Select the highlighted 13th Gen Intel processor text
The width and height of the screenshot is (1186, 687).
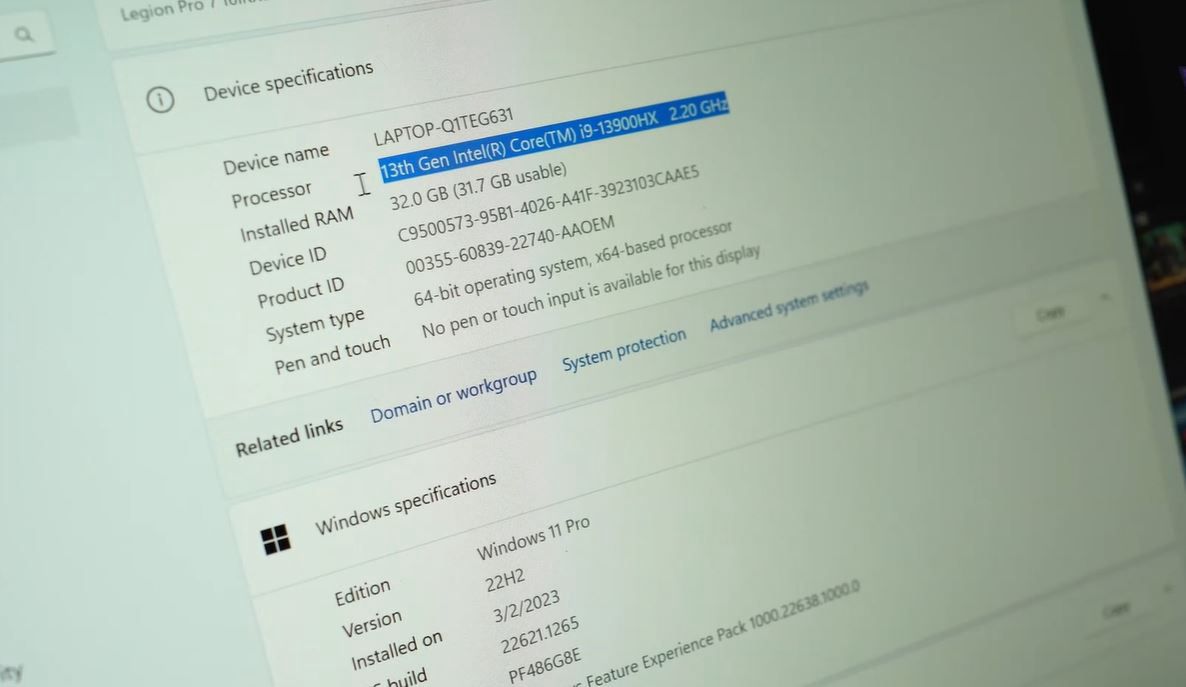coord(554,138)
